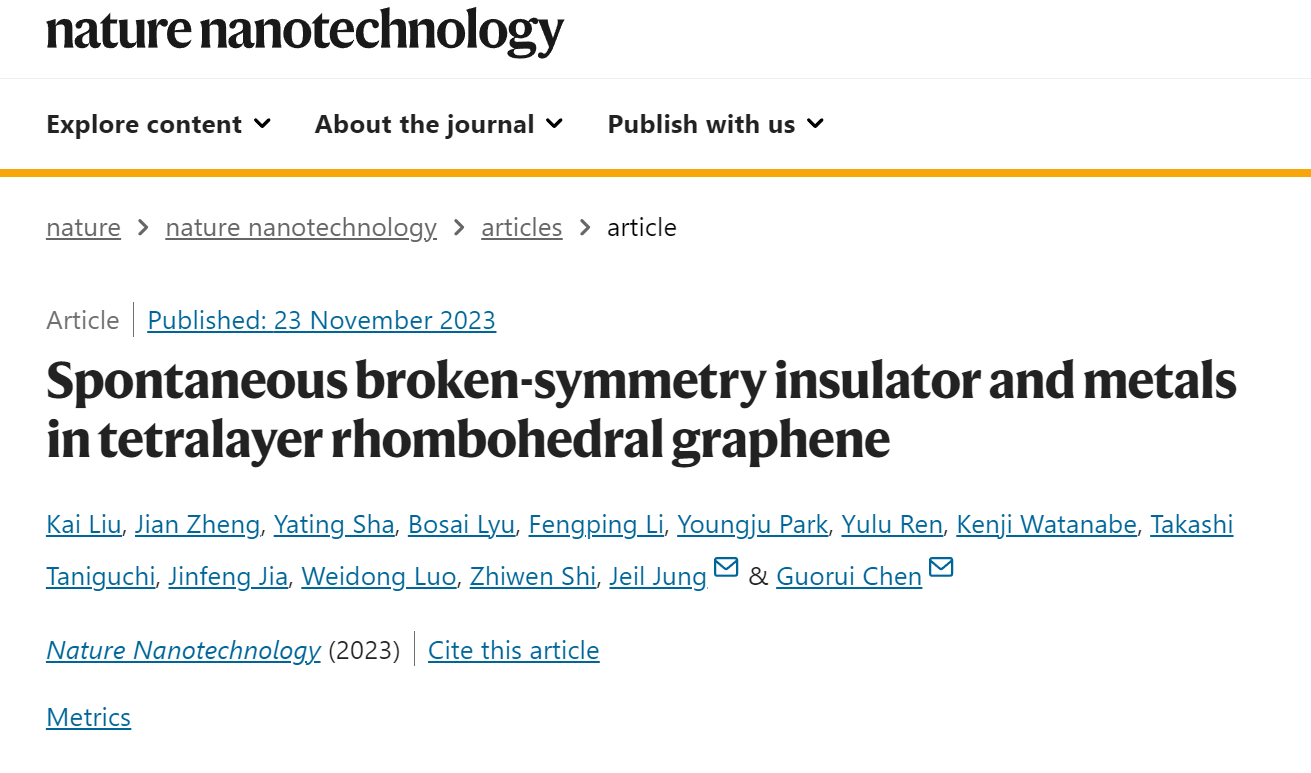
Task: Expand the About the journal chevron
Action: [555, 124]
